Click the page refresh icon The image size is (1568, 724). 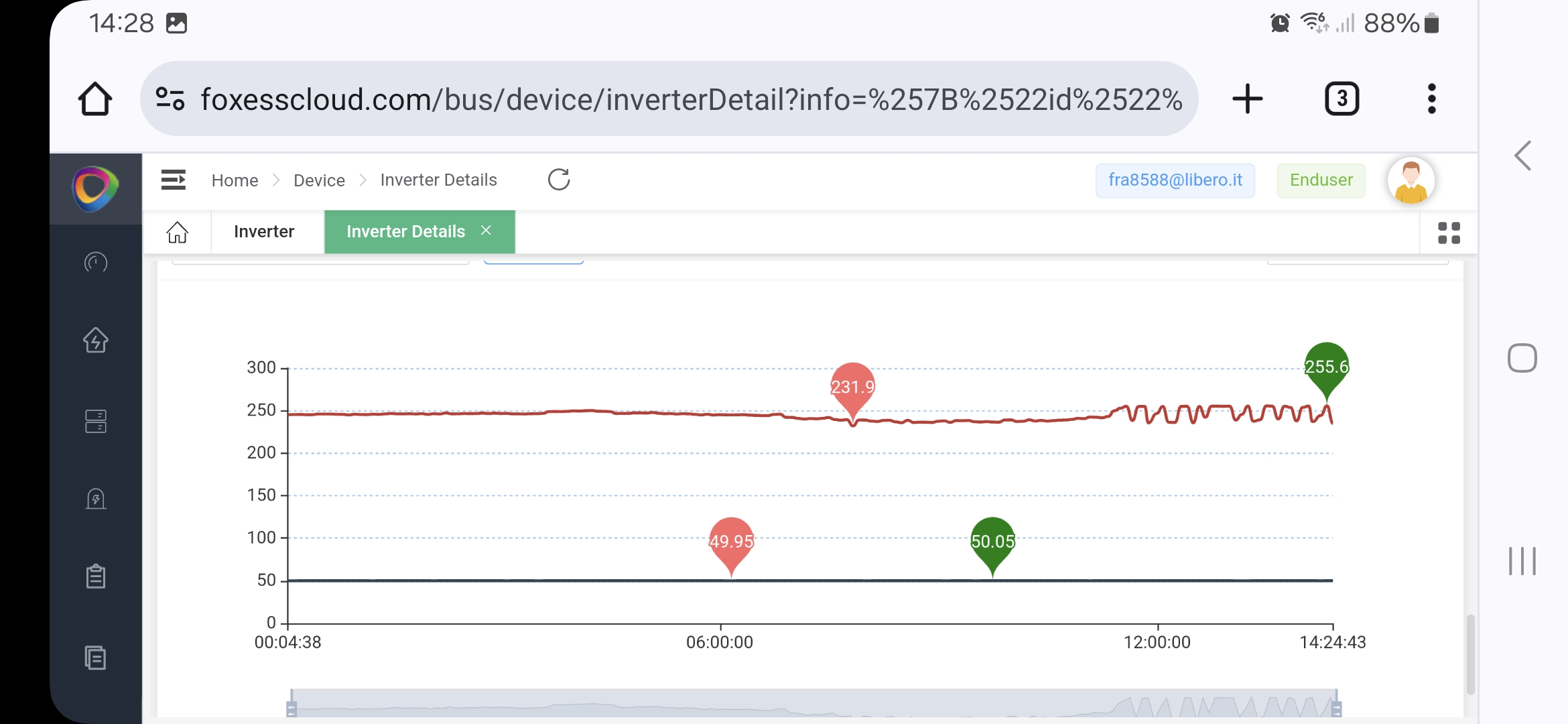click(x=558, y=180)
